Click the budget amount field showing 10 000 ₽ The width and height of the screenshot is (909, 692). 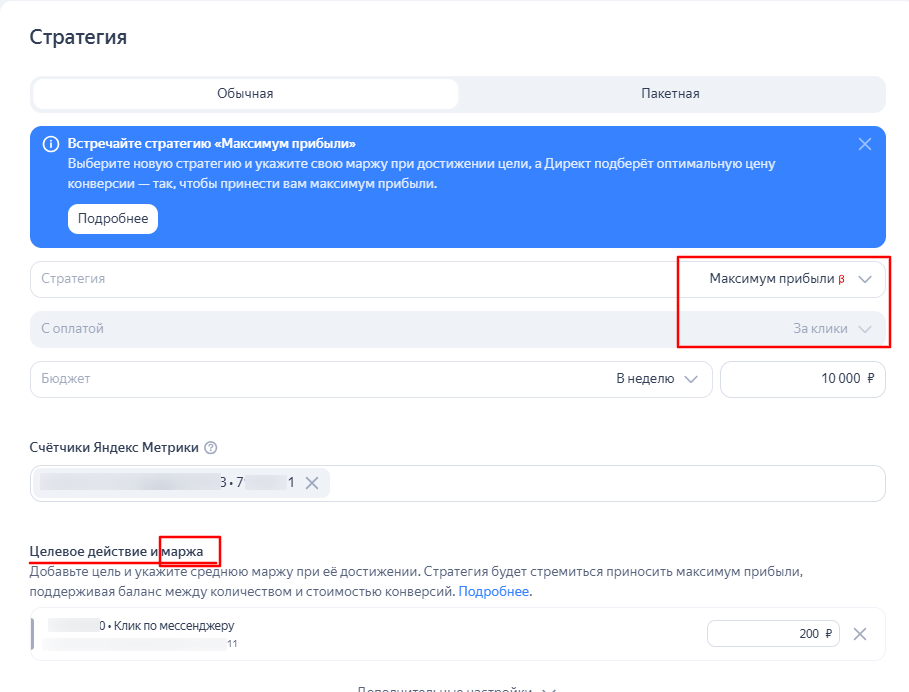tap(802, 379)
